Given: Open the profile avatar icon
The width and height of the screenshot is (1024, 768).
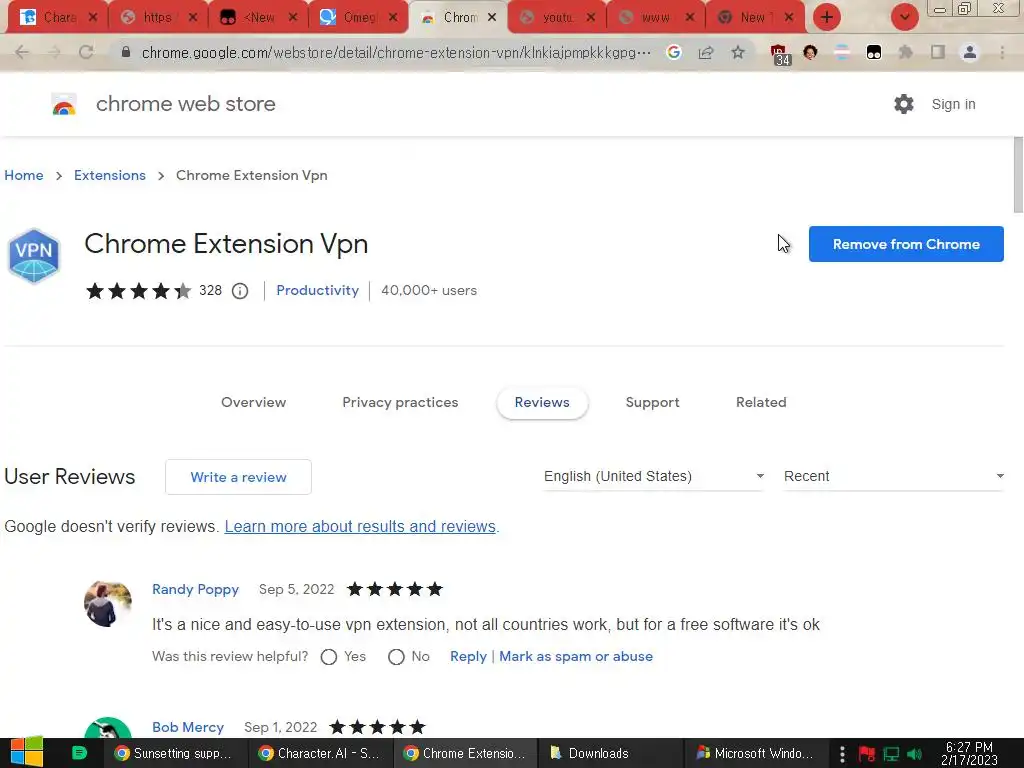Looking at the screenshot, I should point(970,52).
